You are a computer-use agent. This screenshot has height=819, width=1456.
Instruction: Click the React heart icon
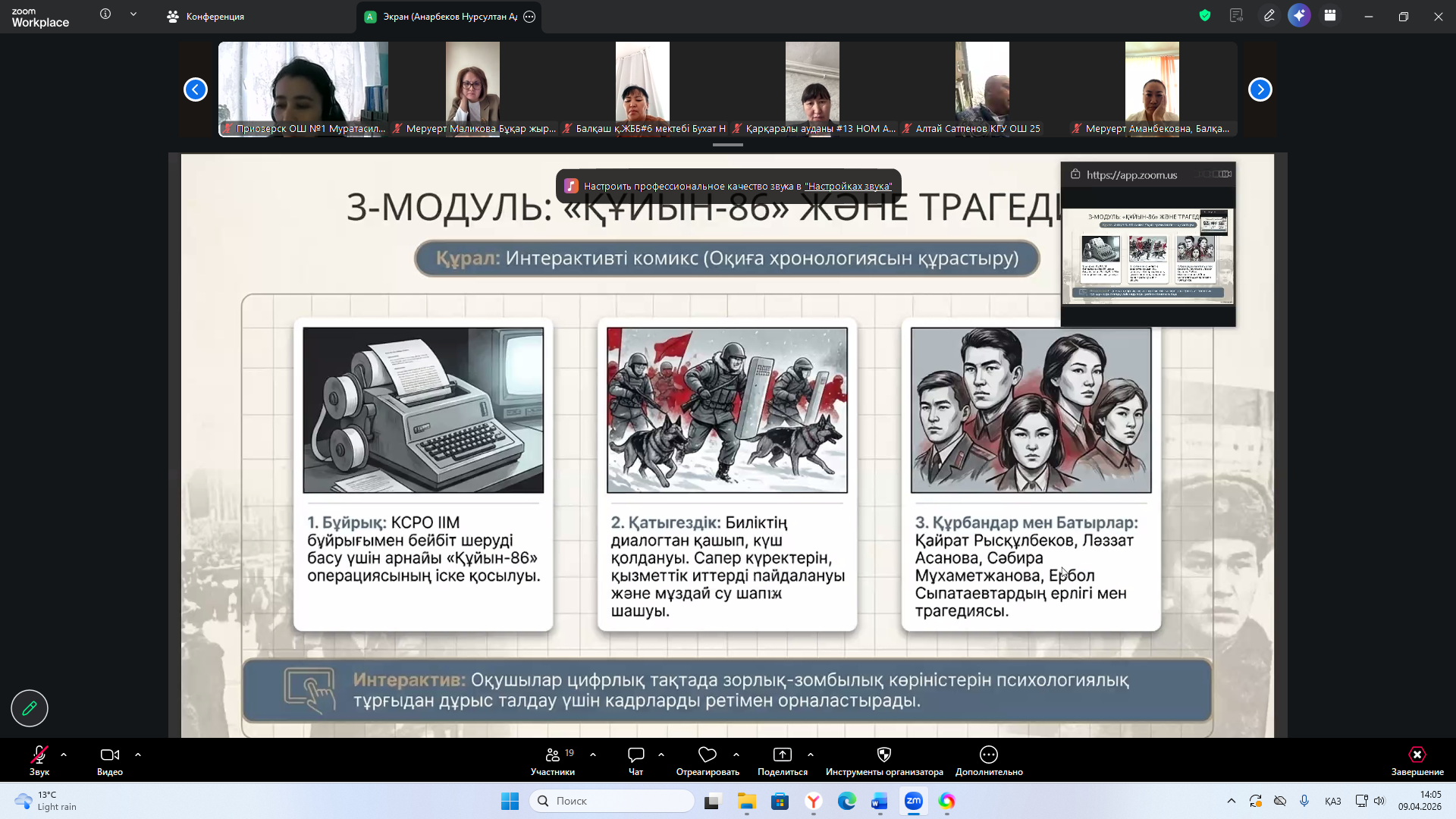pyautogui.click(x=707, y=755)
